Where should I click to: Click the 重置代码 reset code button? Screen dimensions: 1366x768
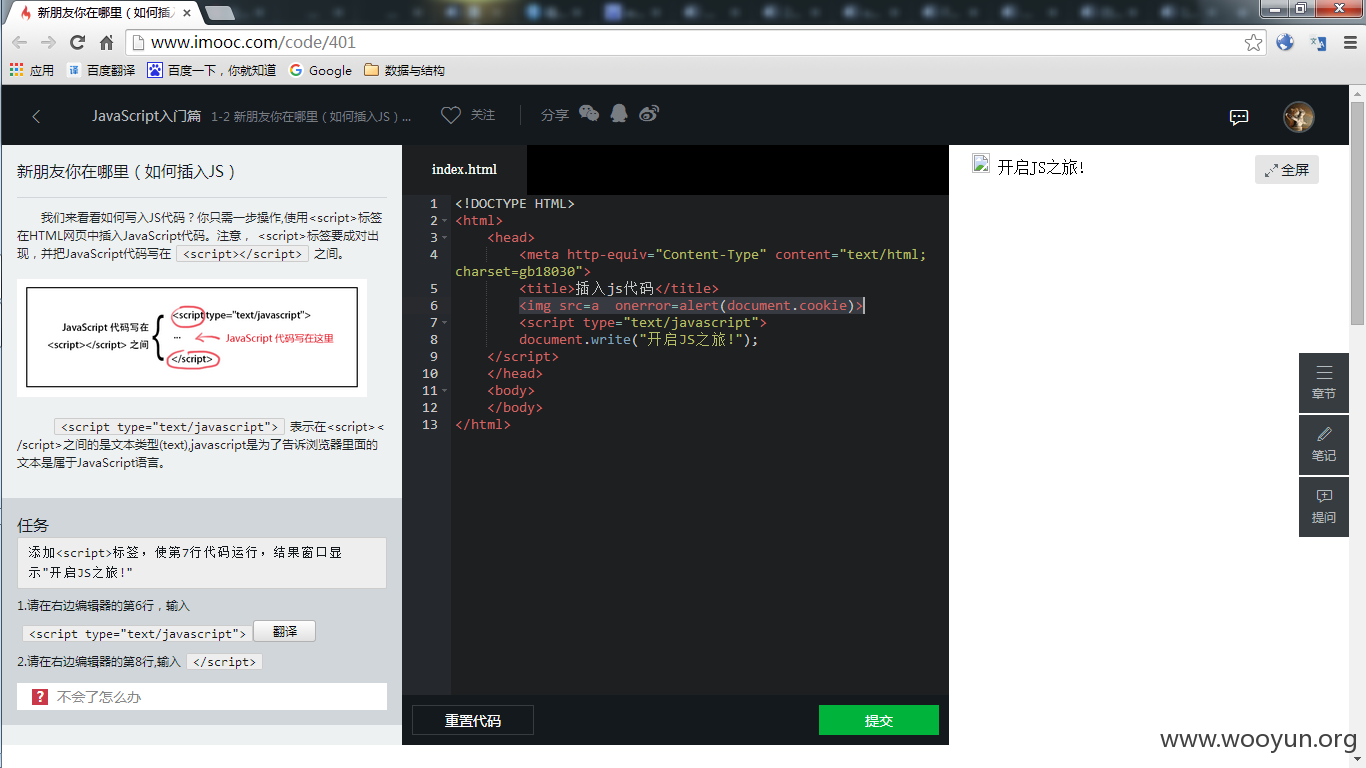click(x=473, y=720)
